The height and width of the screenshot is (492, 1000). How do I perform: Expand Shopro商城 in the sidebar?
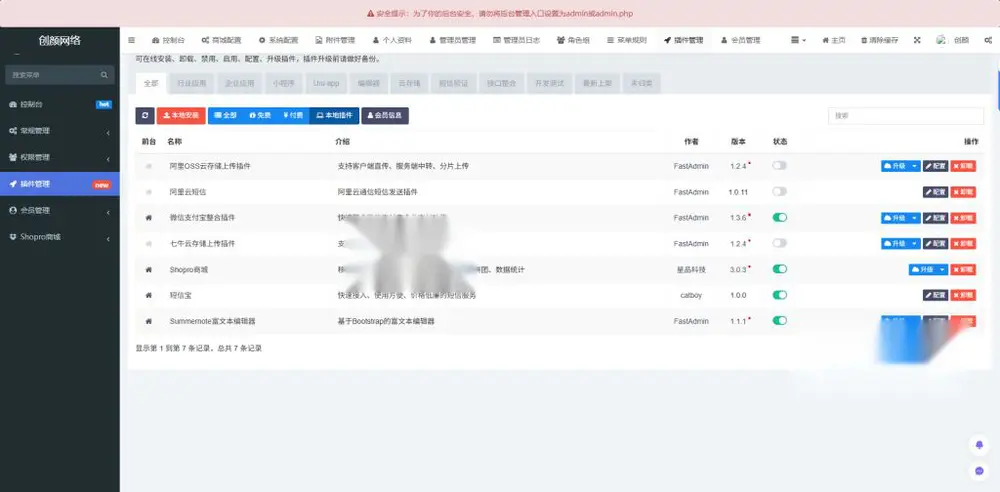coord(59,237)
